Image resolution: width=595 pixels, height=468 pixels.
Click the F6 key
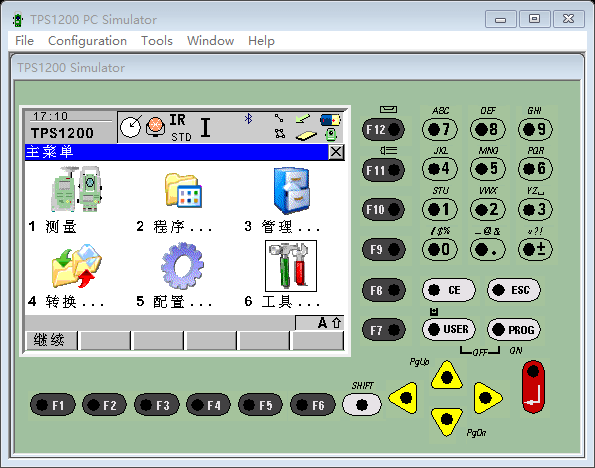tap(313, 405)
